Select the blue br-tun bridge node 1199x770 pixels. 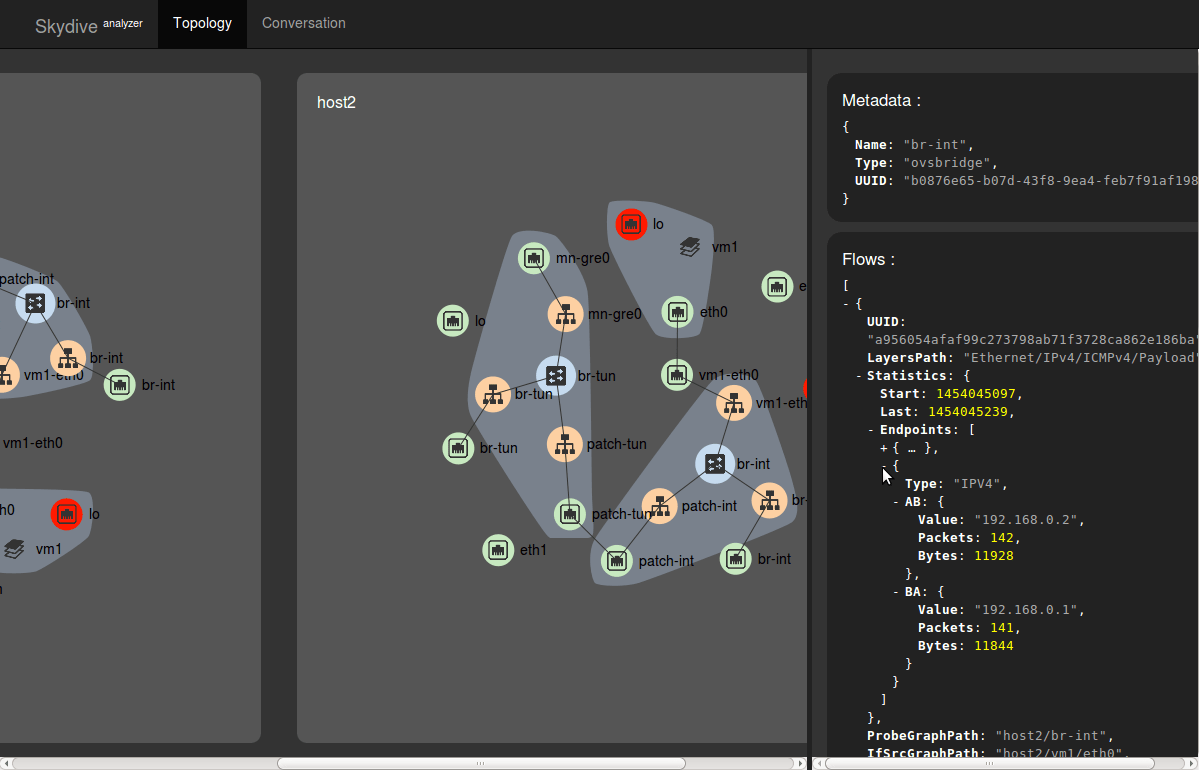tap(556, 375)
